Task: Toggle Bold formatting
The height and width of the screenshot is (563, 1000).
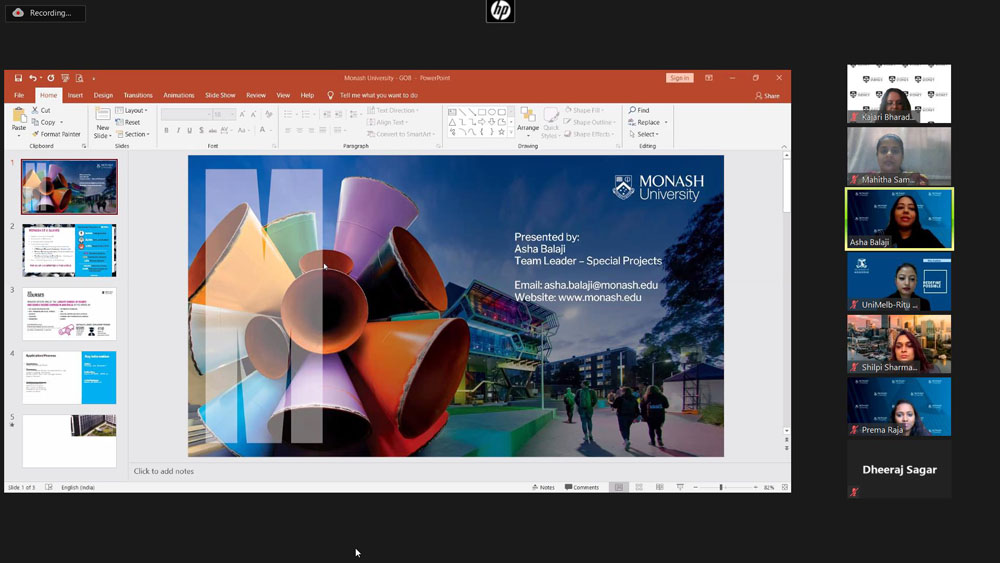Action: pos(166,130)
